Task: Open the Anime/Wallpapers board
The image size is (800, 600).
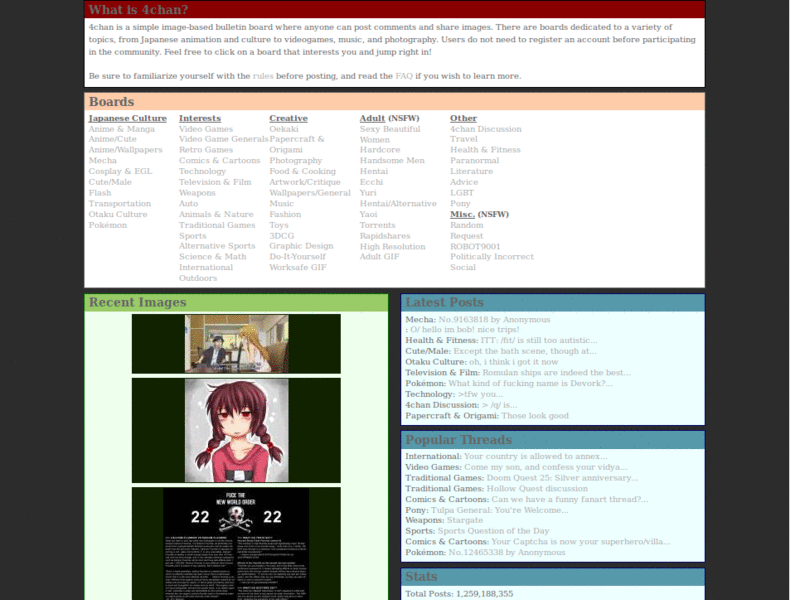Action: point(126,149)
